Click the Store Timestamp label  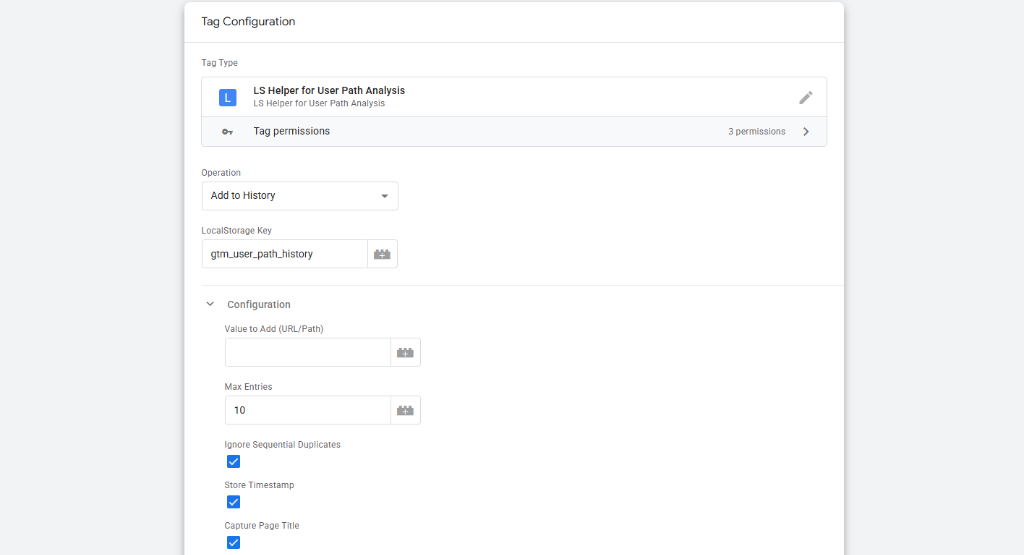259,485
